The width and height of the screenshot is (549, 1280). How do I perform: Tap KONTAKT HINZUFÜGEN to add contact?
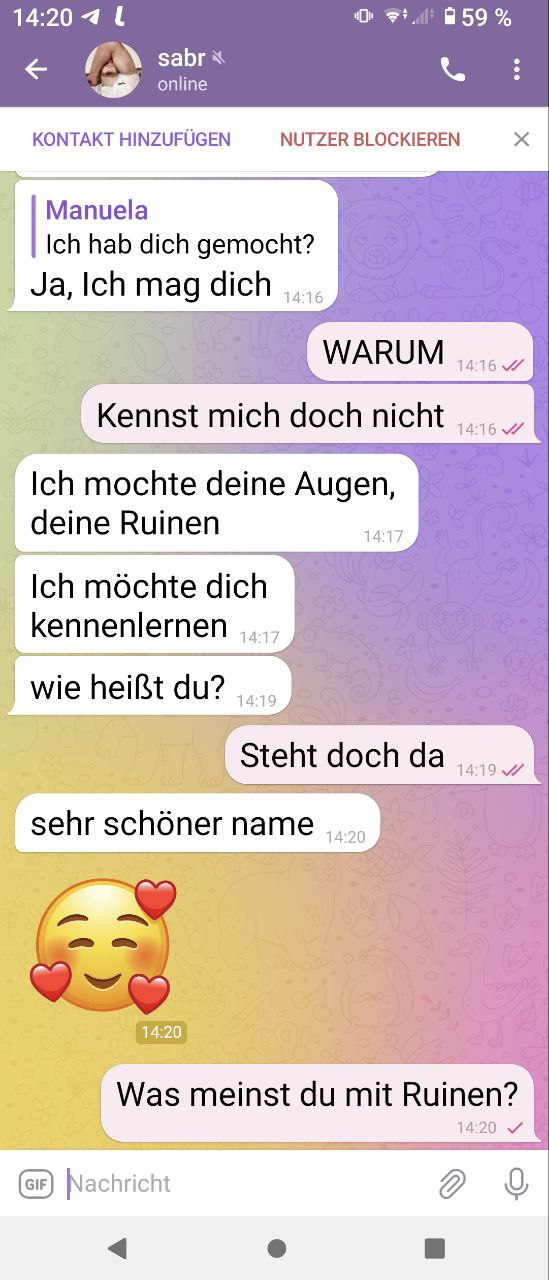pyautogui.click(x=131, y=140)
